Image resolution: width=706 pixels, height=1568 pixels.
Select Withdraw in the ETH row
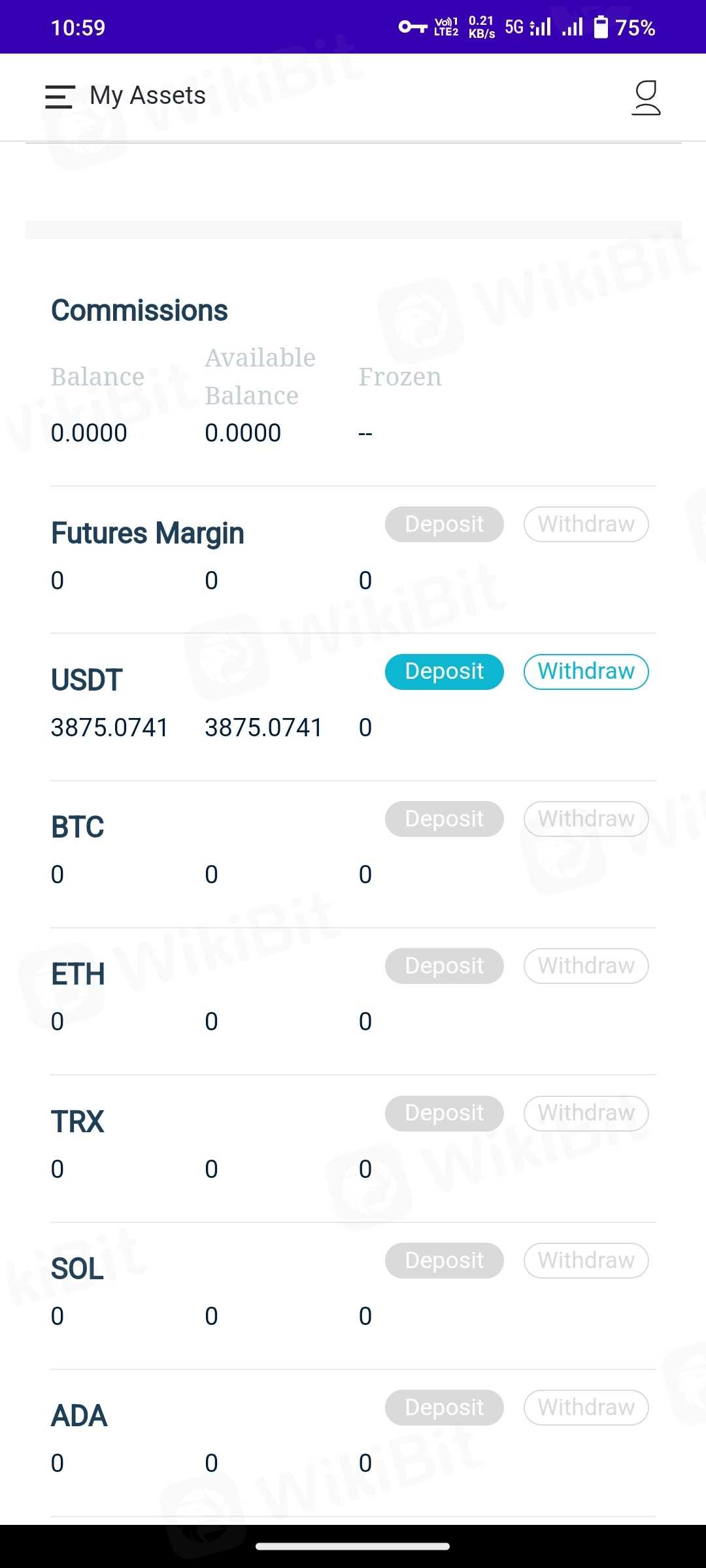(586, 966)
